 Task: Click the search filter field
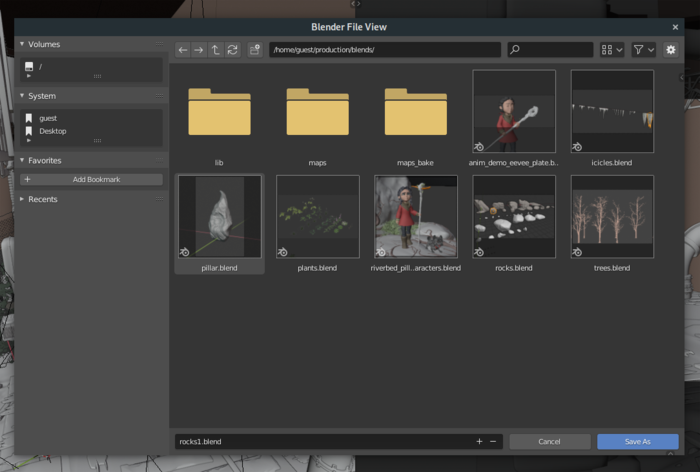(x=550, y=50)
